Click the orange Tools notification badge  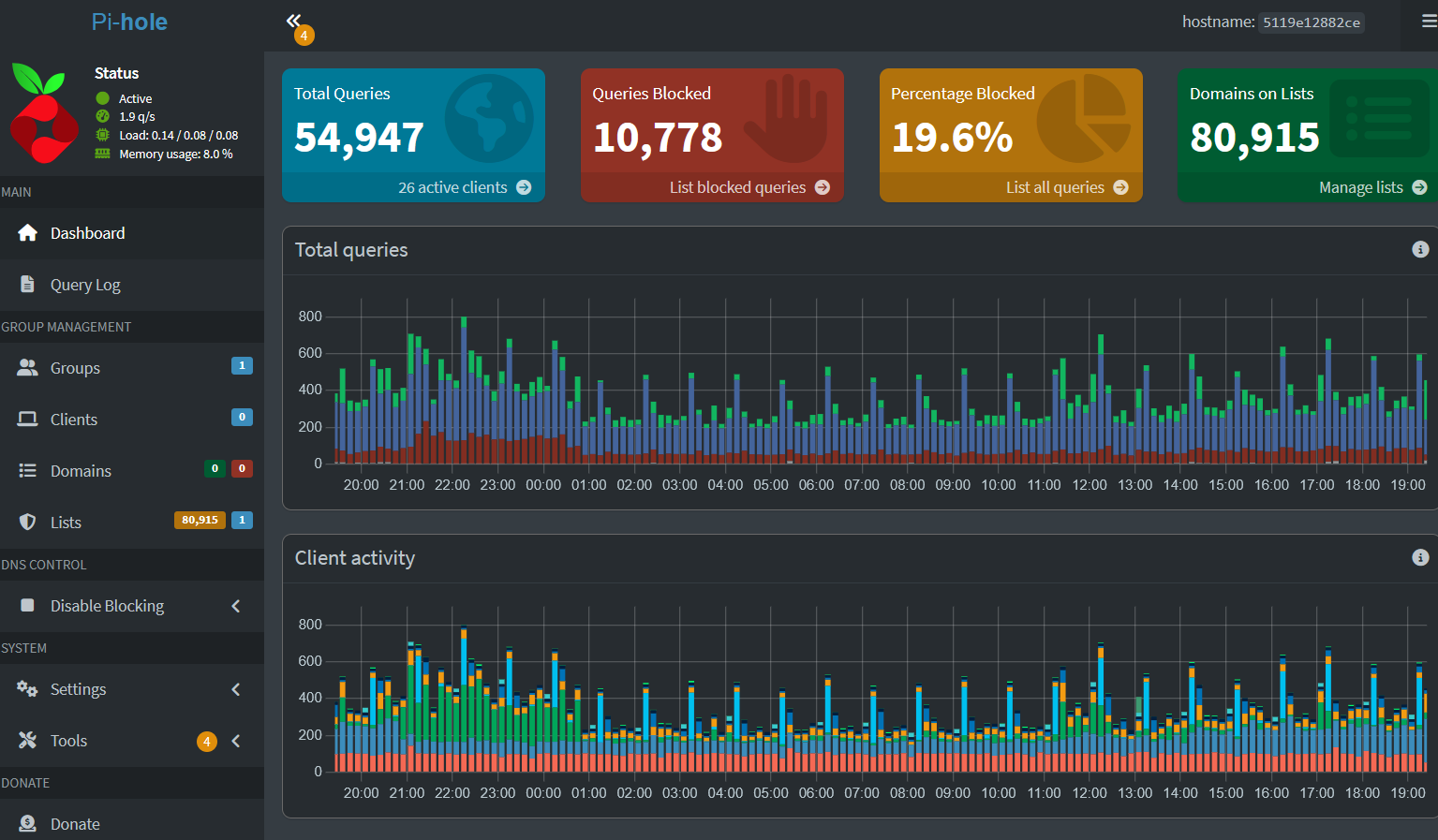coord(206,741)
